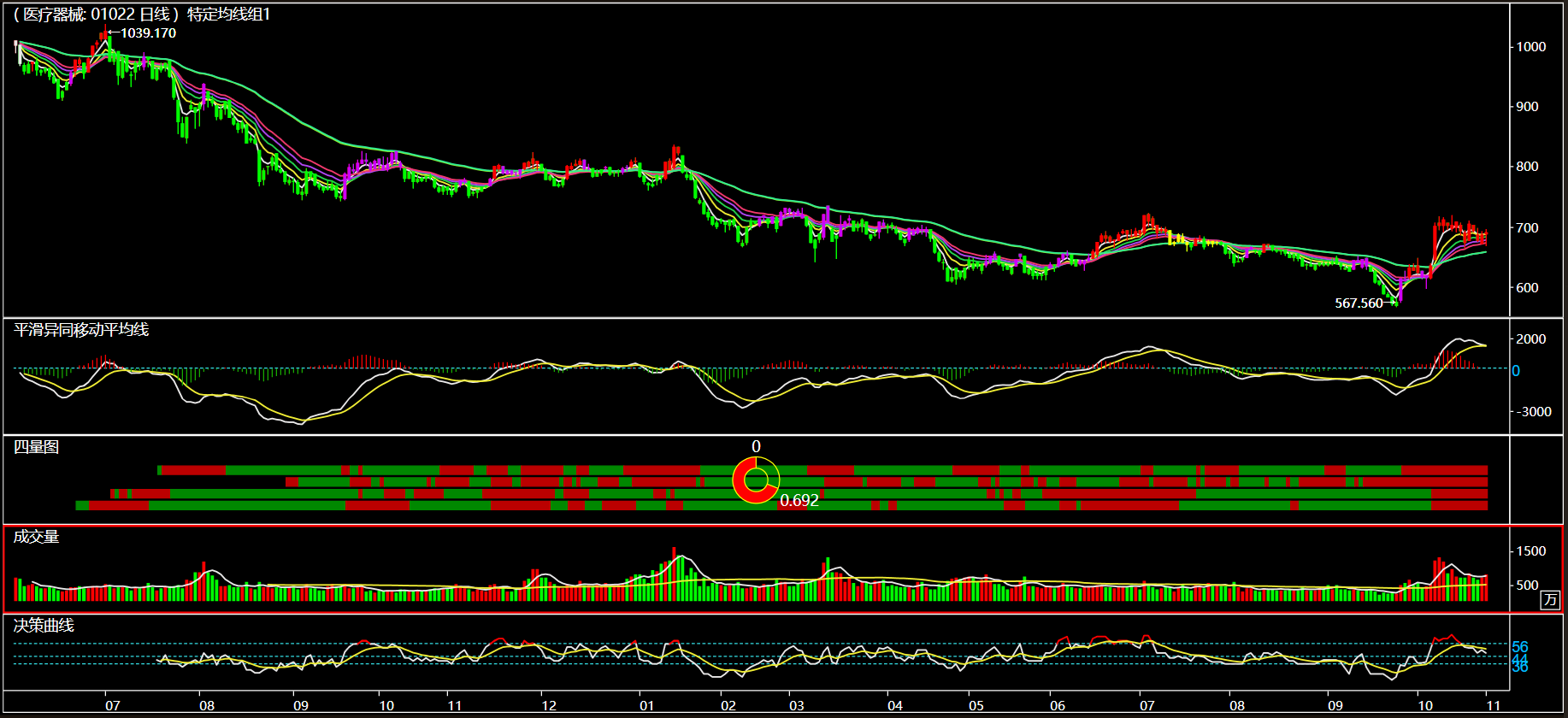Image resolution: width=1568 pixels, height=718 pixels.
Task: Click the 02 month marker on time axis
Action: click(728, 706)
